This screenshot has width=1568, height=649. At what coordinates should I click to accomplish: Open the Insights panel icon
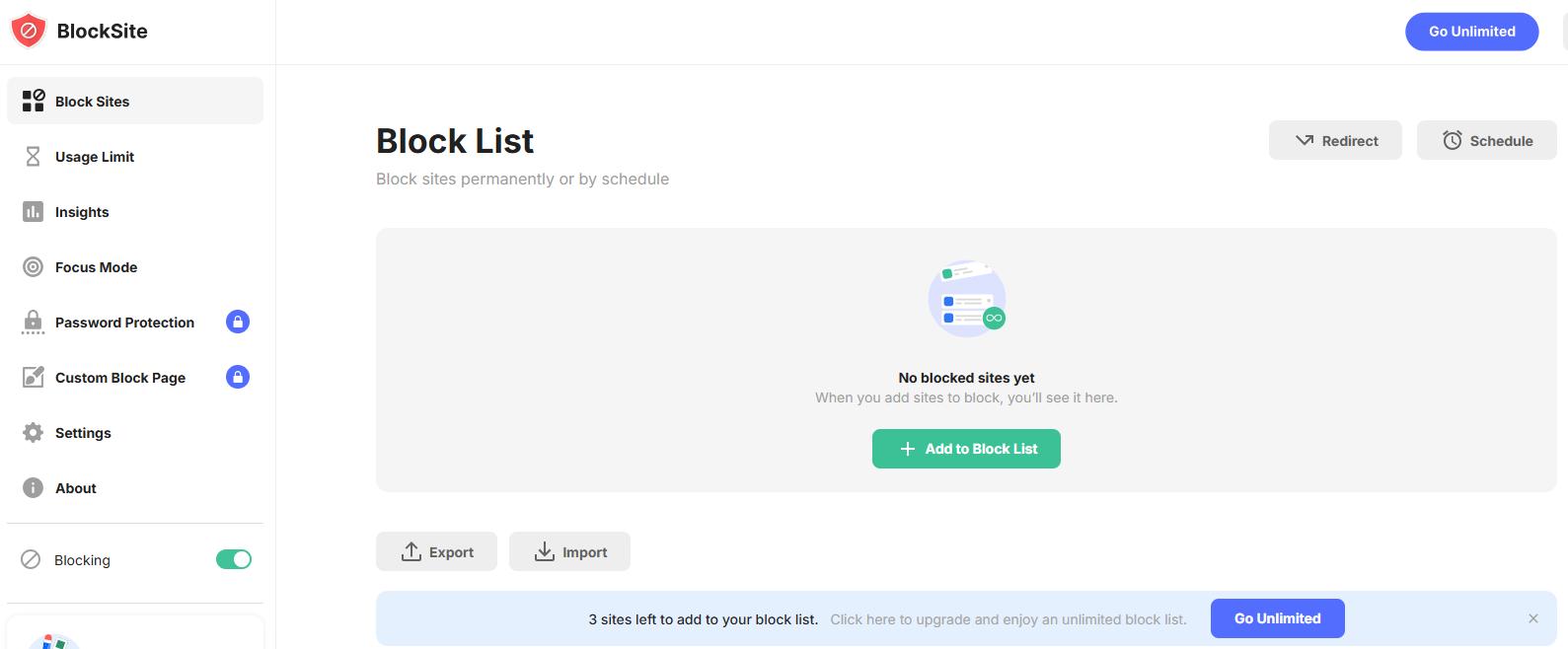[x=33, y=211]
